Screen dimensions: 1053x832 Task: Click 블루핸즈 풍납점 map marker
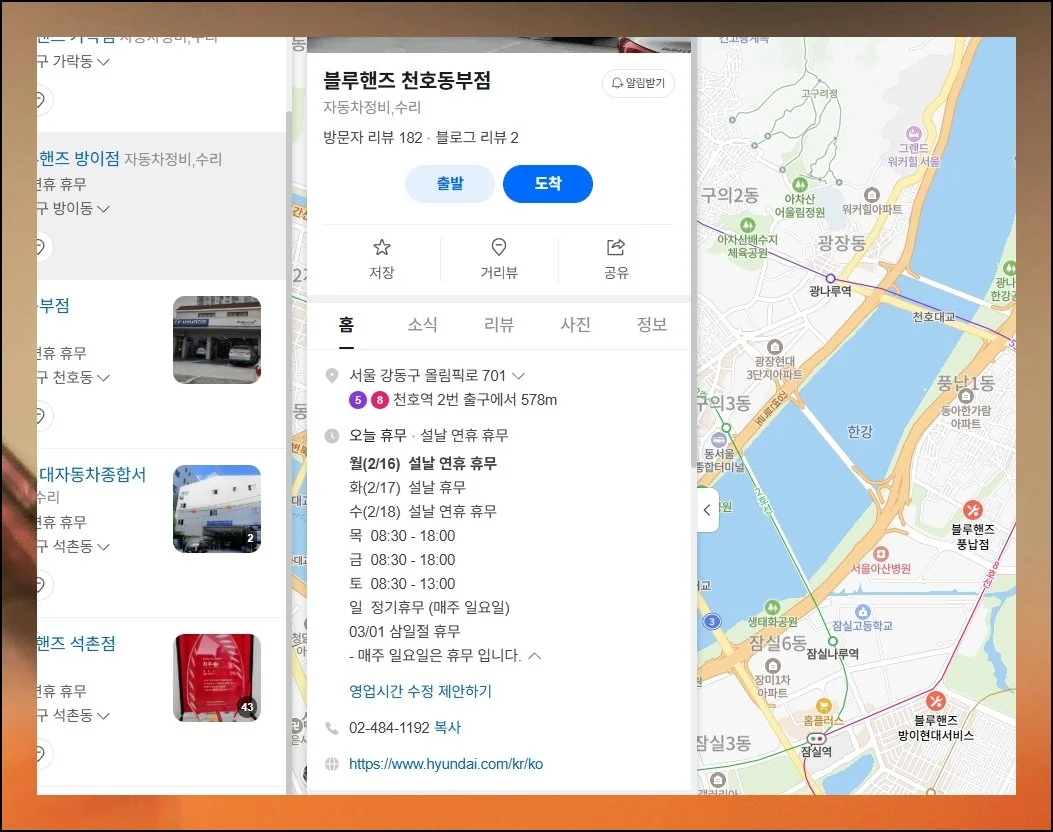(972, 511)
